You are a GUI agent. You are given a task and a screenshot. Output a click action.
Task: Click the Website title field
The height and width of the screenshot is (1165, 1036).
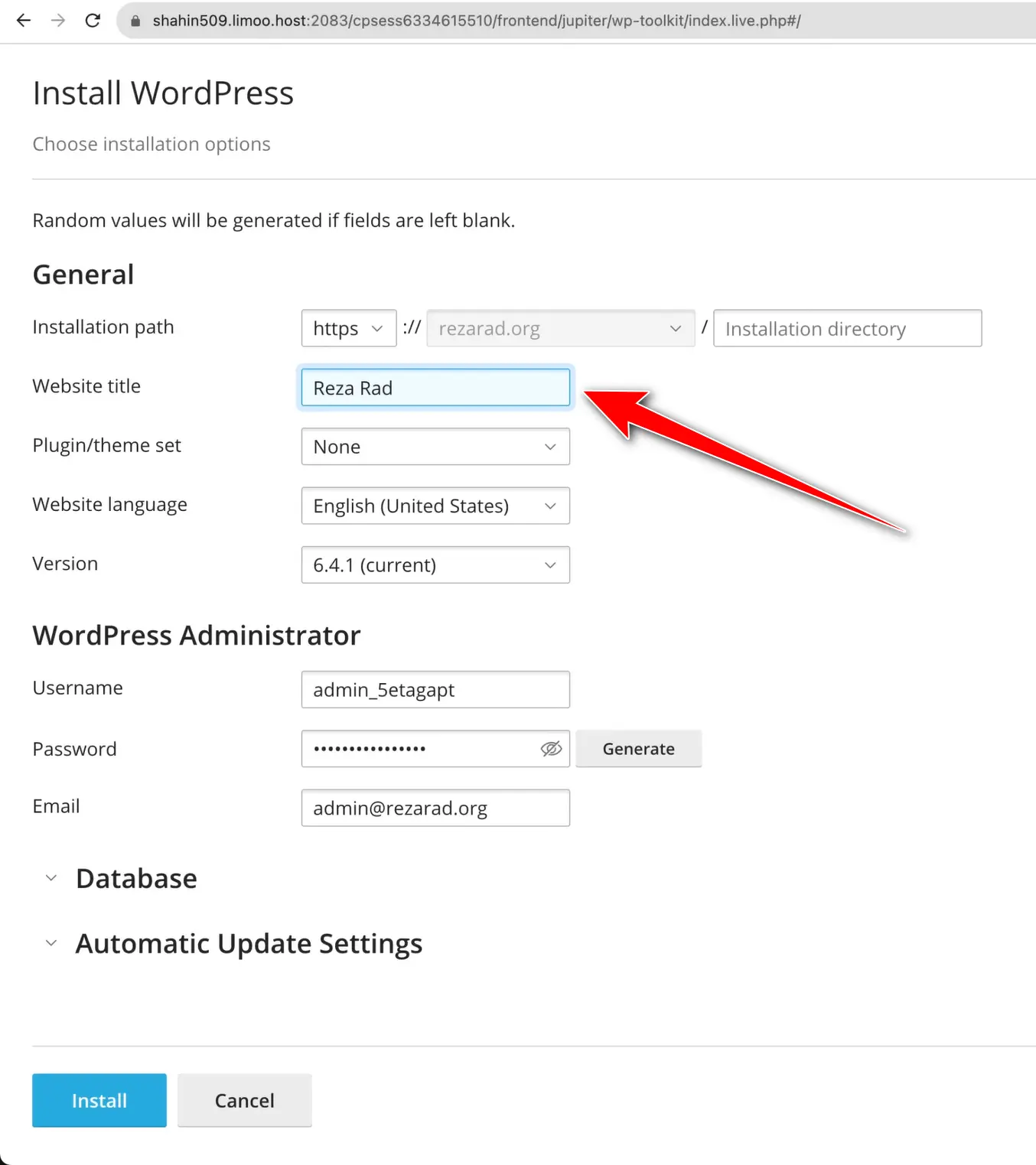[435, 388]
